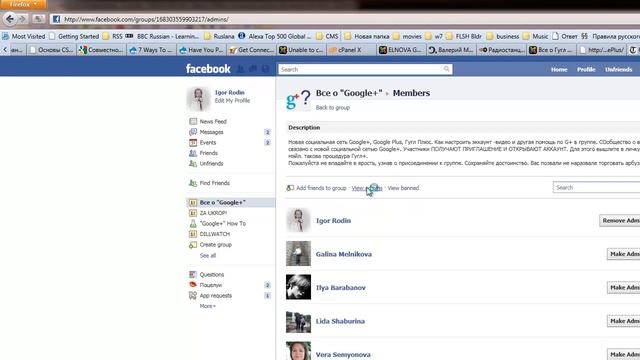The image size is (640, 360).
Task: Click the search magnifier icon
Action: 447,69
